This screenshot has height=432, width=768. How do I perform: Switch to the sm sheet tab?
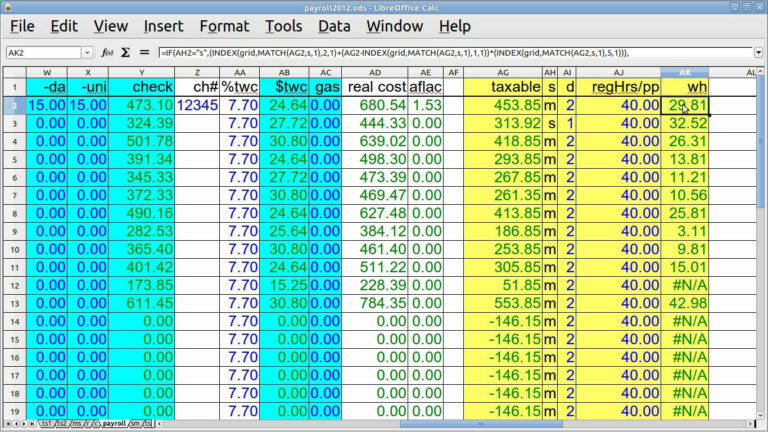point(134,425)
